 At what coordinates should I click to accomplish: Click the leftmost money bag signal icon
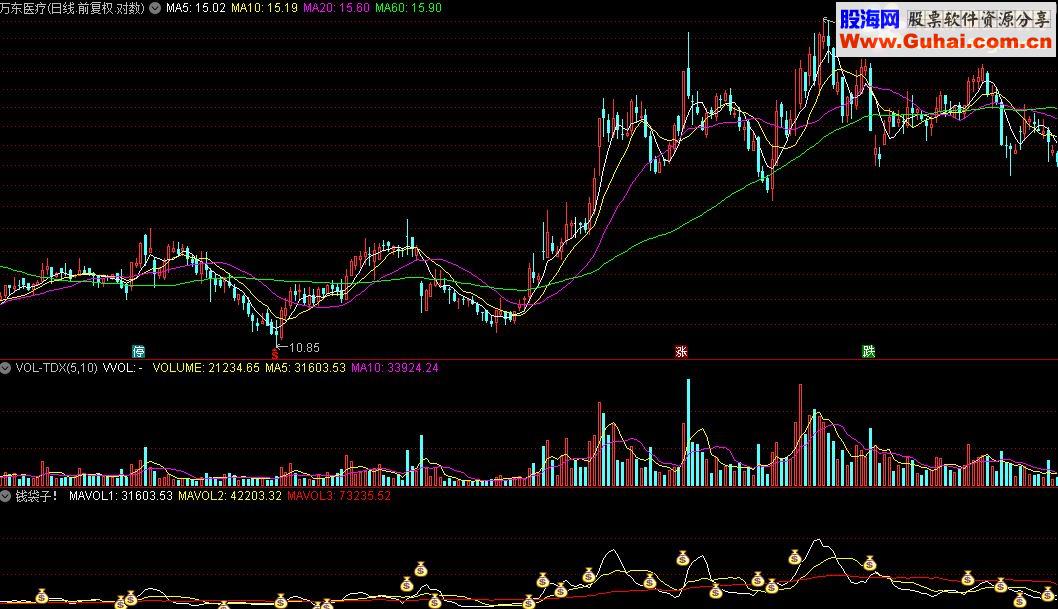[42, 596]
